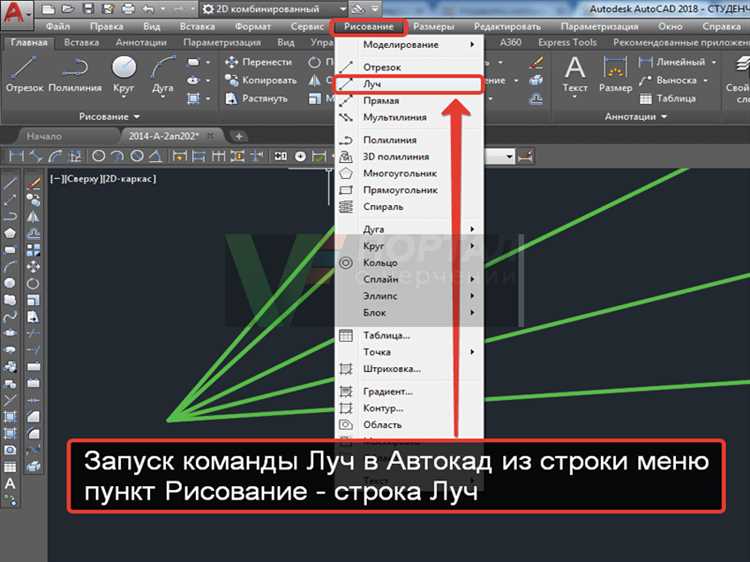Choose the Rotate tool in left Modify toolbar
Image resolution: width=750 pixels, height=562 pixels.
point(33,283)
